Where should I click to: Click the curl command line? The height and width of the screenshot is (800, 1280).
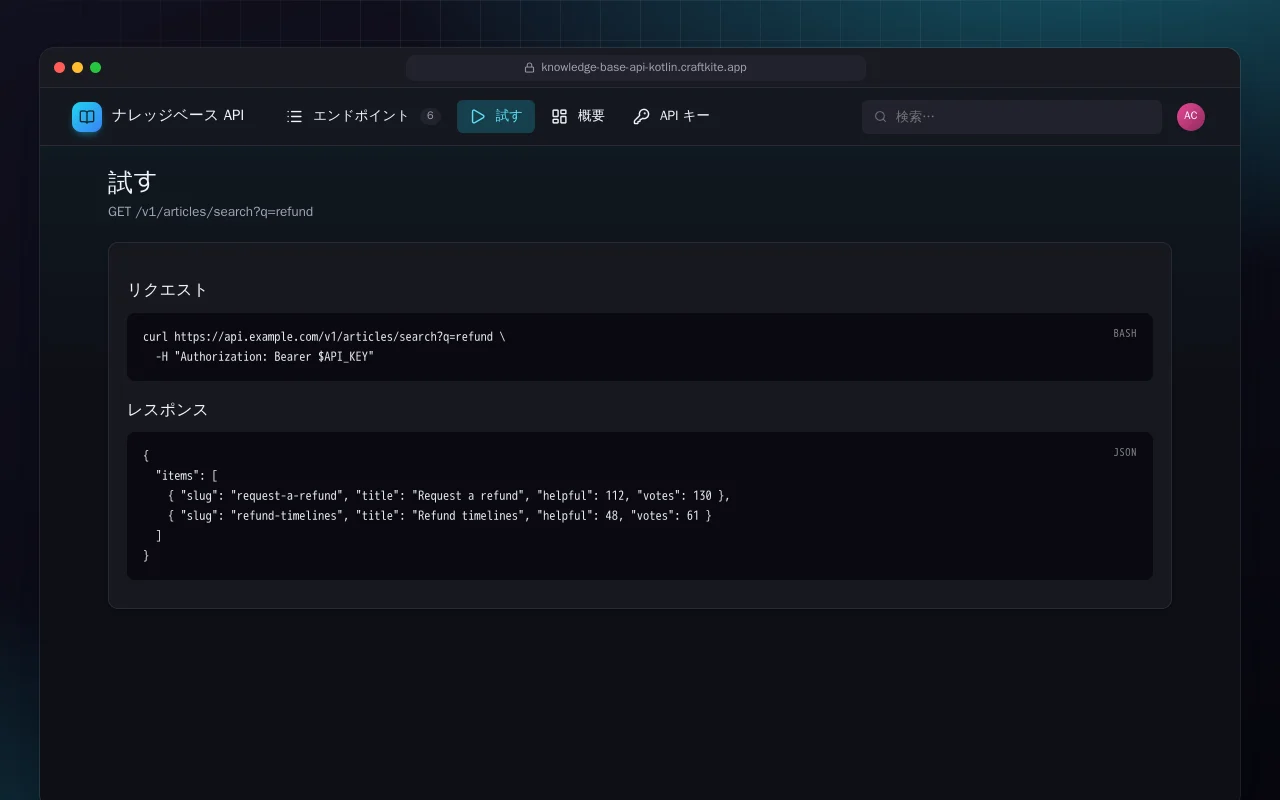click(324, 337)
